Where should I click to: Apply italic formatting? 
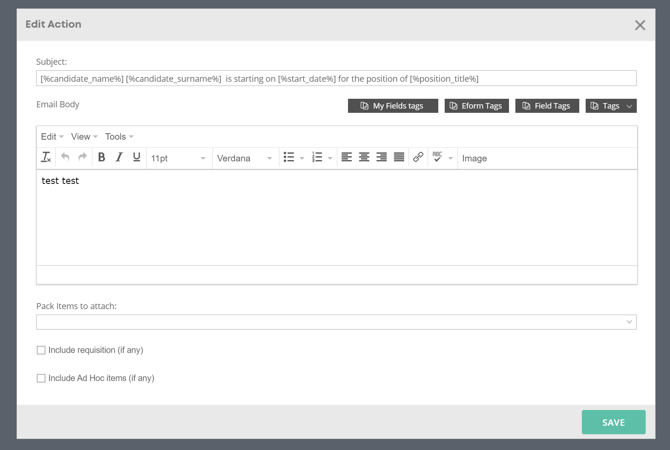coord(119,158)
